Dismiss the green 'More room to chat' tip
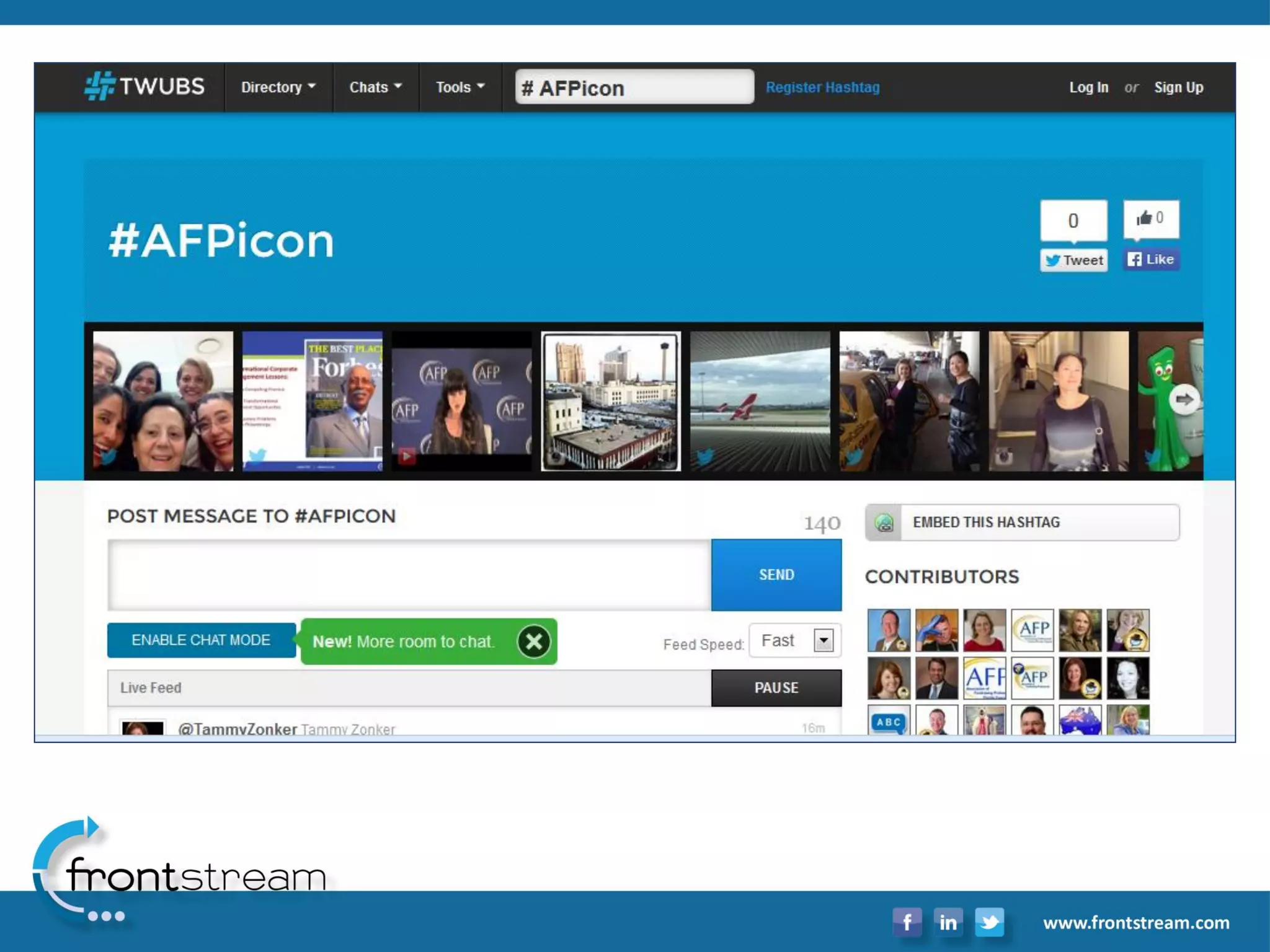Image resolution: width=1270 pixels, height=952 pixels. (533, 641)
